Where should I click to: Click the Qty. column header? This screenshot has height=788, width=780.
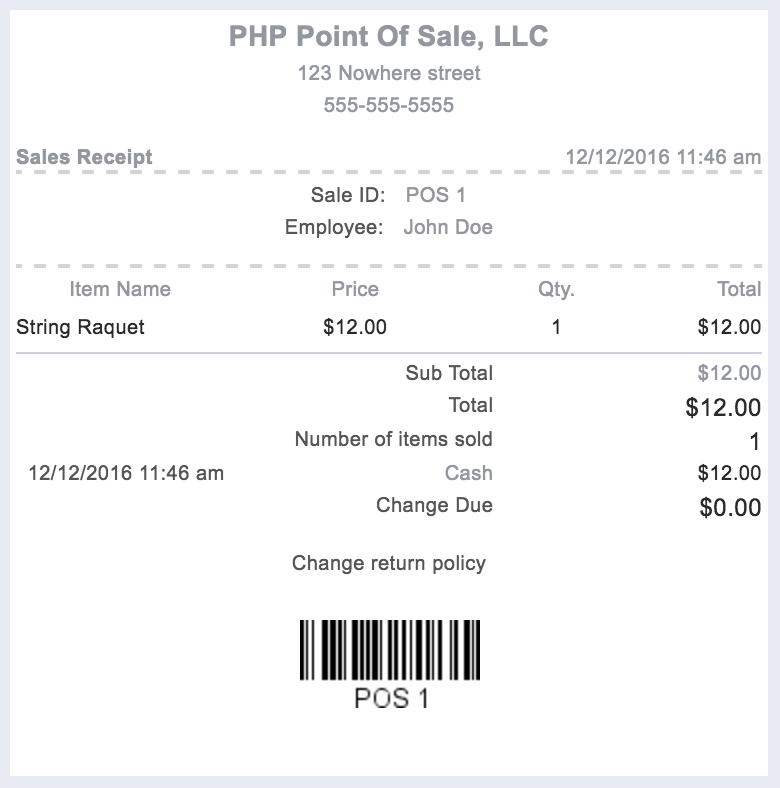coord(556,289)
